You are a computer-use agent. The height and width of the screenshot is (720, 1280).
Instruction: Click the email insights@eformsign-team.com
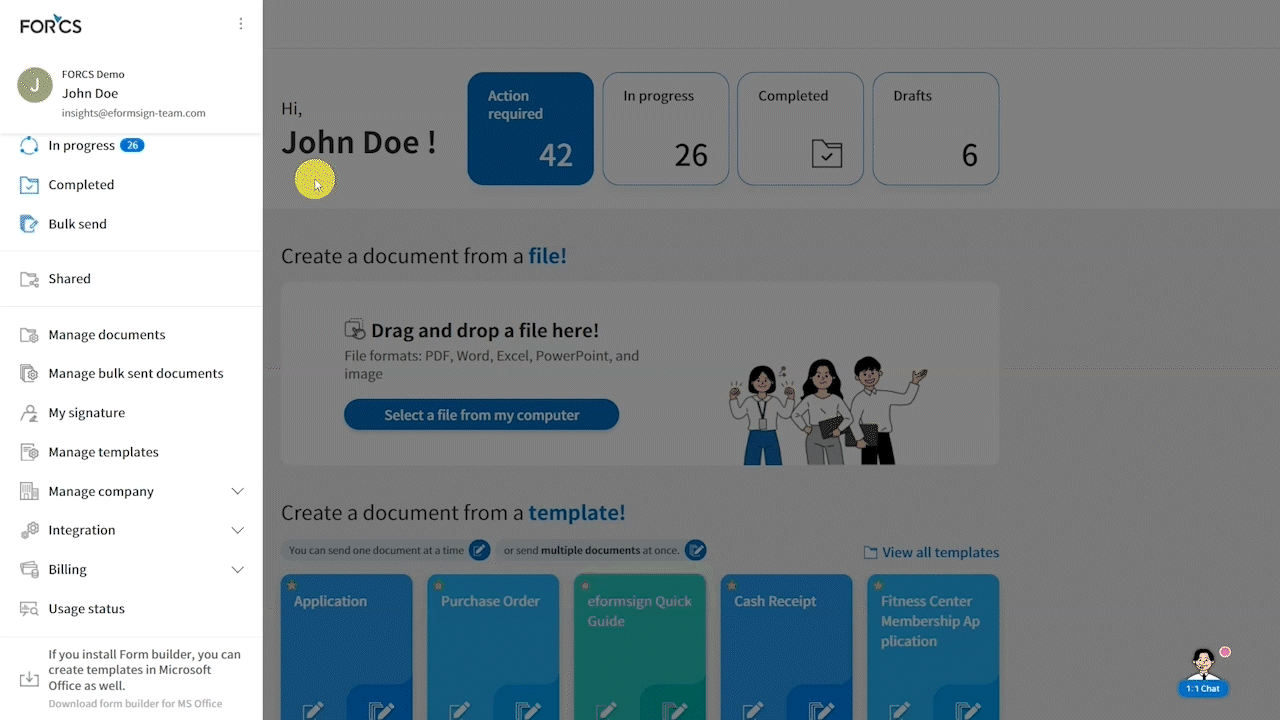pyautogui.click(x=134, y=113)
